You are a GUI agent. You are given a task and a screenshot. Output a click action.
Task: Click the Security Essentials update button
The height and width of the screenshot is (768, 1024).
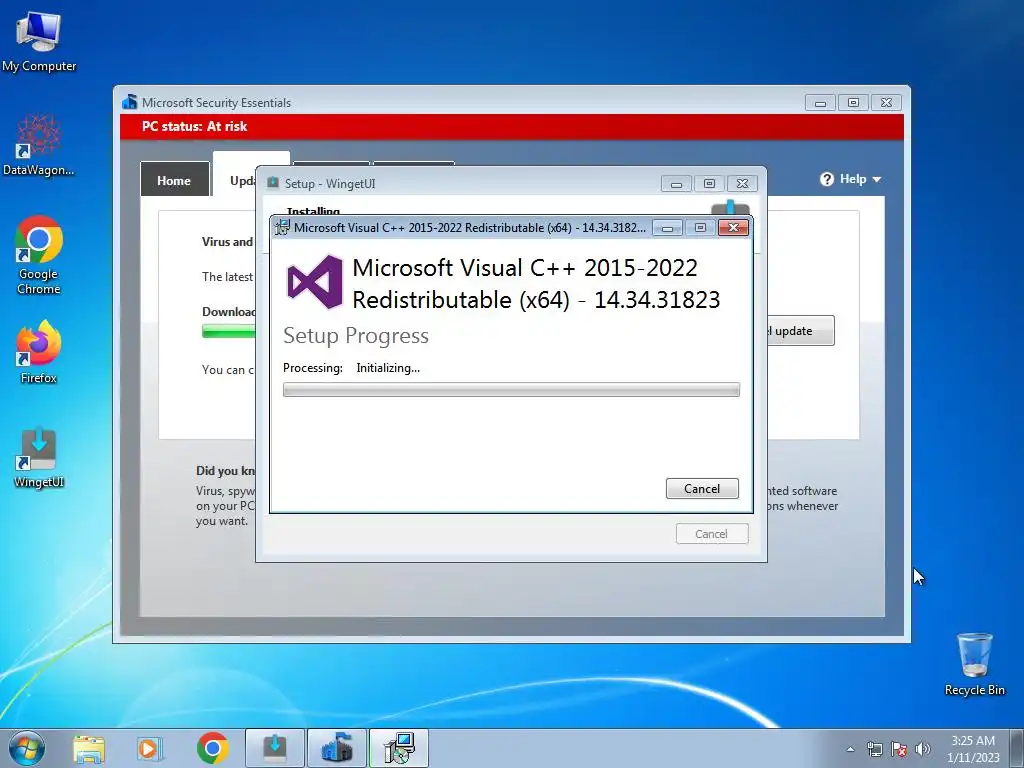click(x=801, y=330)
